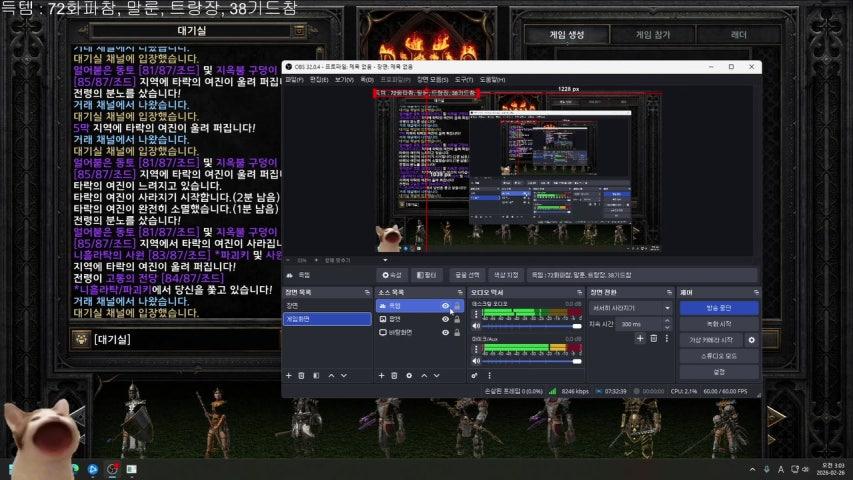Delete the selected scene via its trash icon
This screenshot has height=480, width=853.
point(301,376)
